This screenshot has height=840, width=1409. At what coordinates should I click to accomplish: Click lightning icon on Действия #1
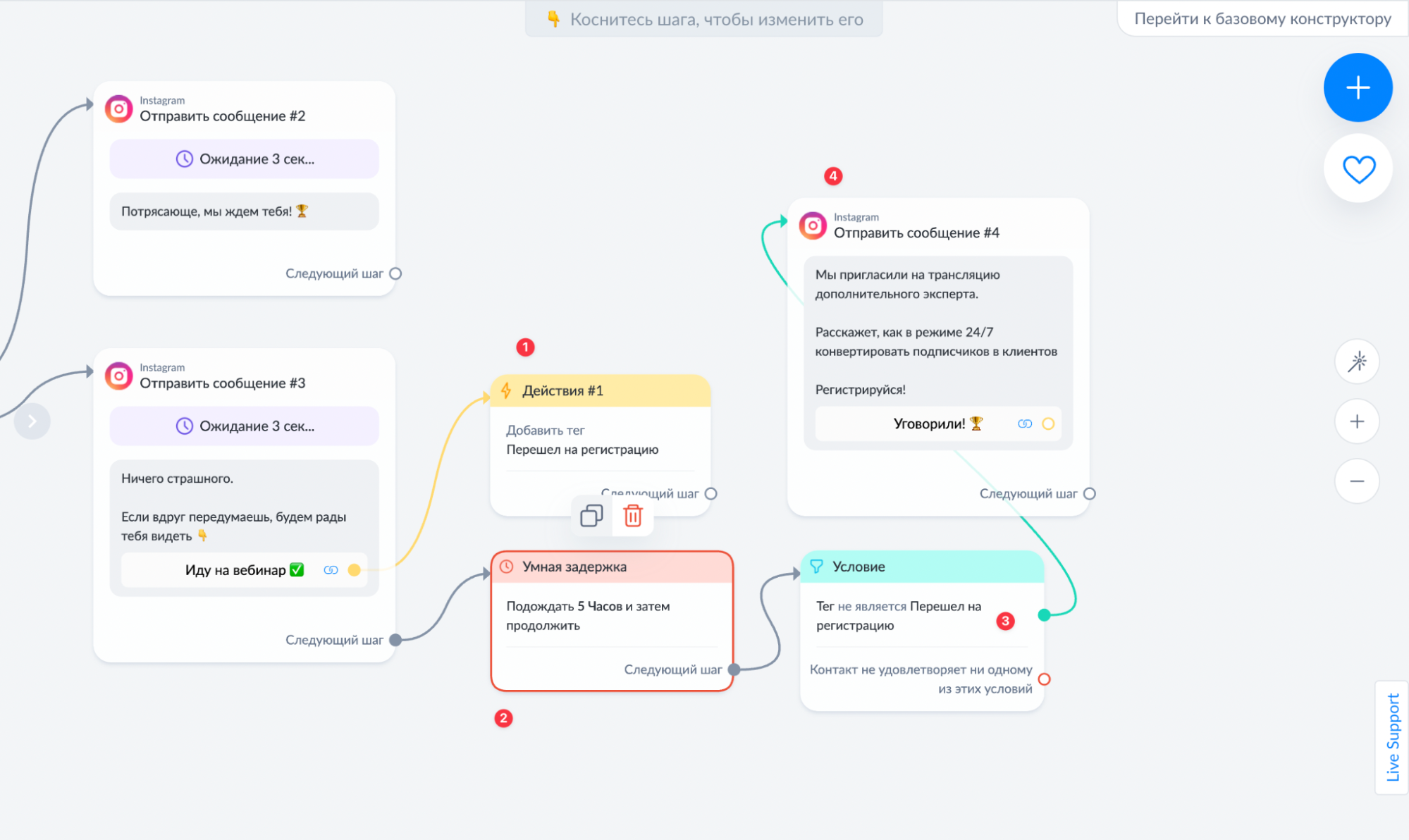tap(506, 390)
